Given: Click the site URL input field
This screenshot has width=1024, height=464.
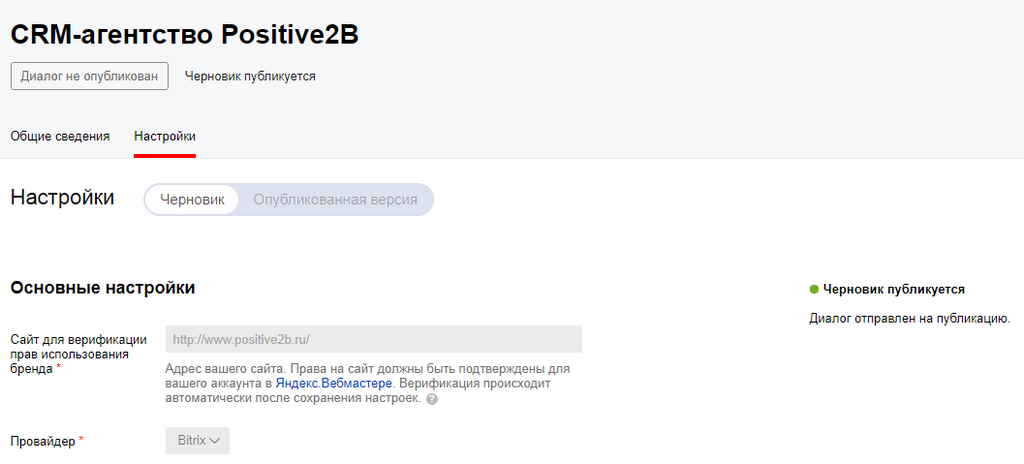Looking at the screenshot, I should [x=374, y=339].
